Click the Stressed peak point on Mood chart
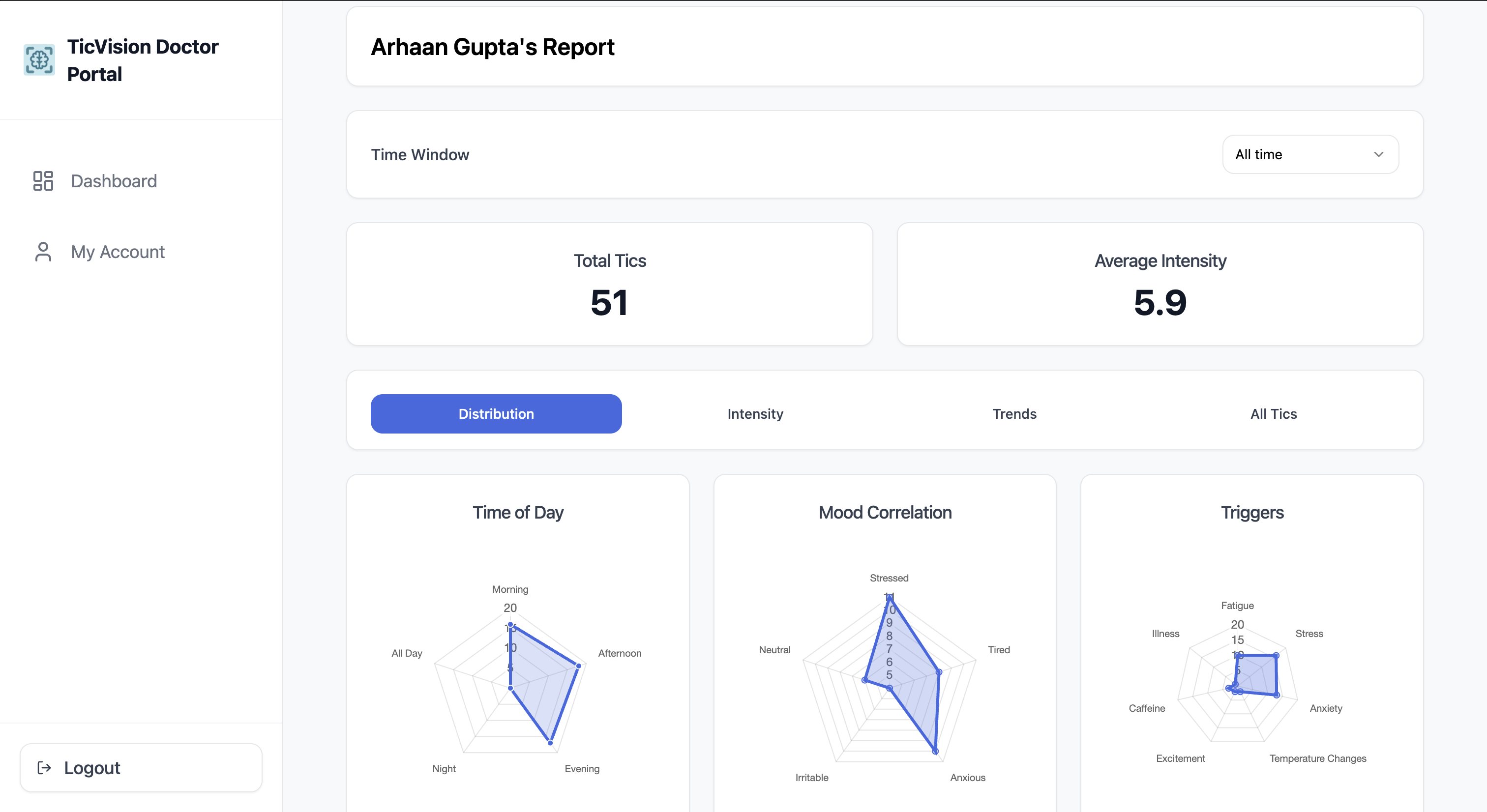 point(890,598)
